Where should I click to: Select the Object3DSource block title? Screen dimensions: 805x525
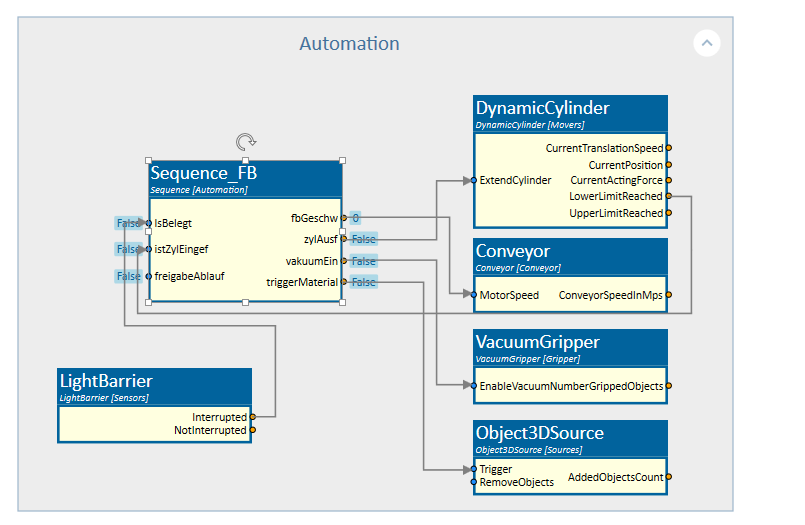(x=540, y=433)
